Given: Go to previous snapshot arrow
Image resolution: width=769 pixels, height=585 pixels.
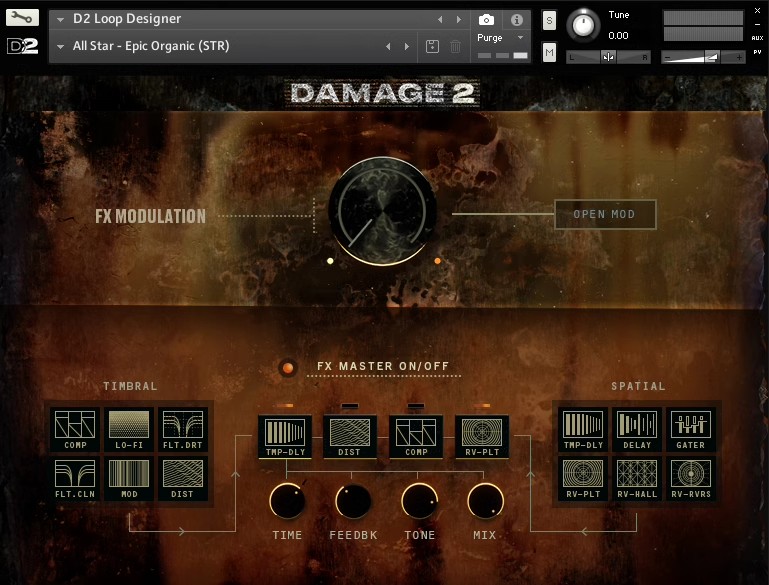Looking at the screenshot, I should click(388, 47).
